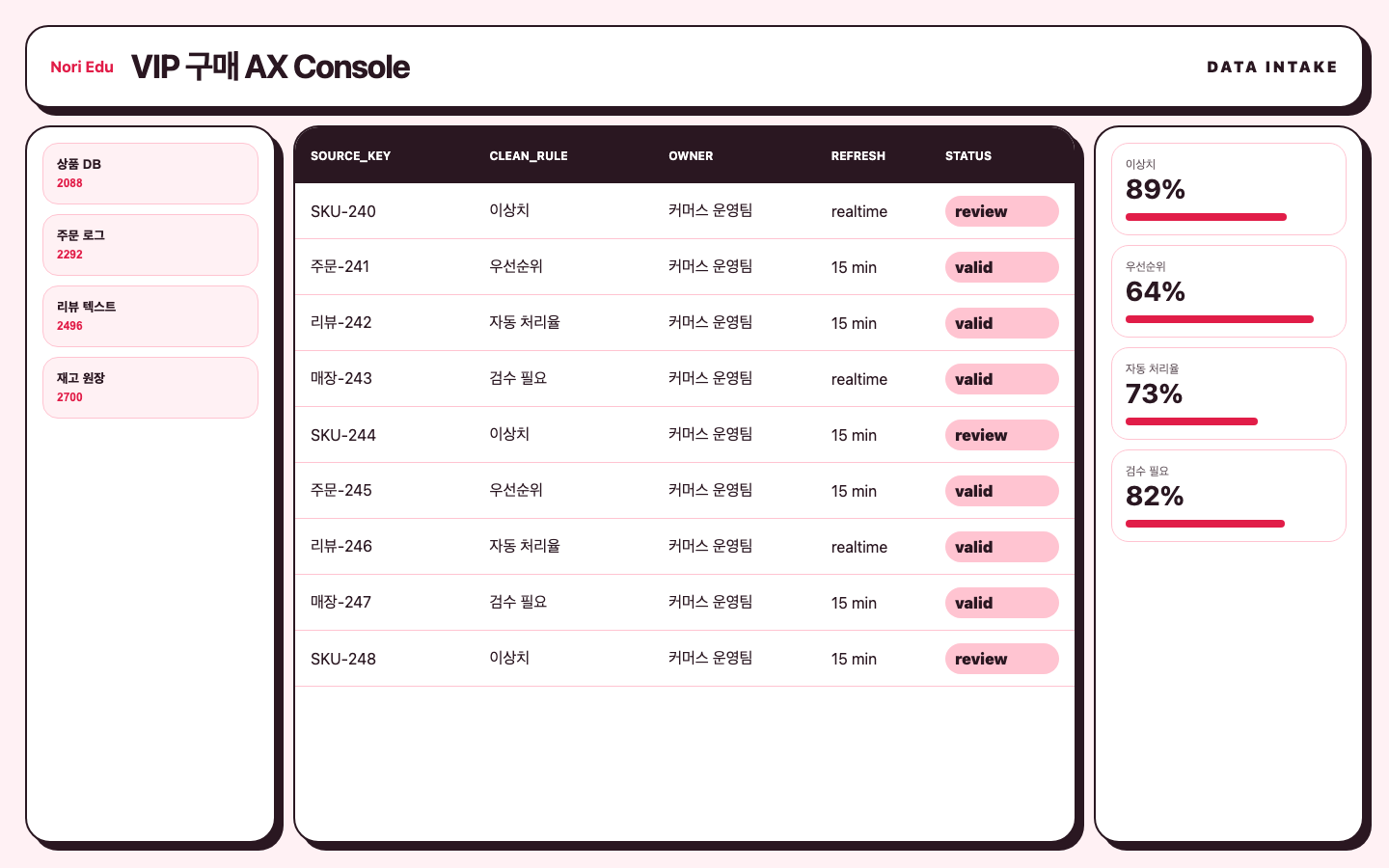Click the Nori Edu brand link
This screenshot has width=1389, height=868.
pos(82,67)
